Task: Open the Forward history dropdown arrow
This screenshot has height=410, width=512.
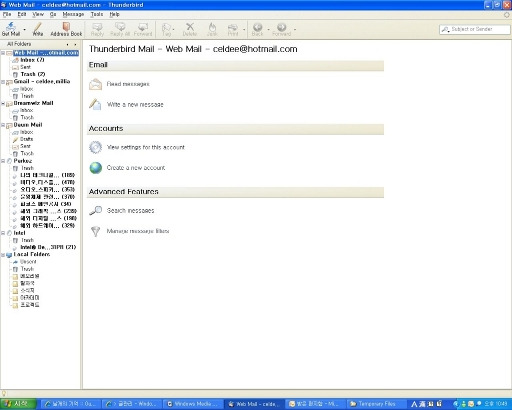Action: pos(295,29)
